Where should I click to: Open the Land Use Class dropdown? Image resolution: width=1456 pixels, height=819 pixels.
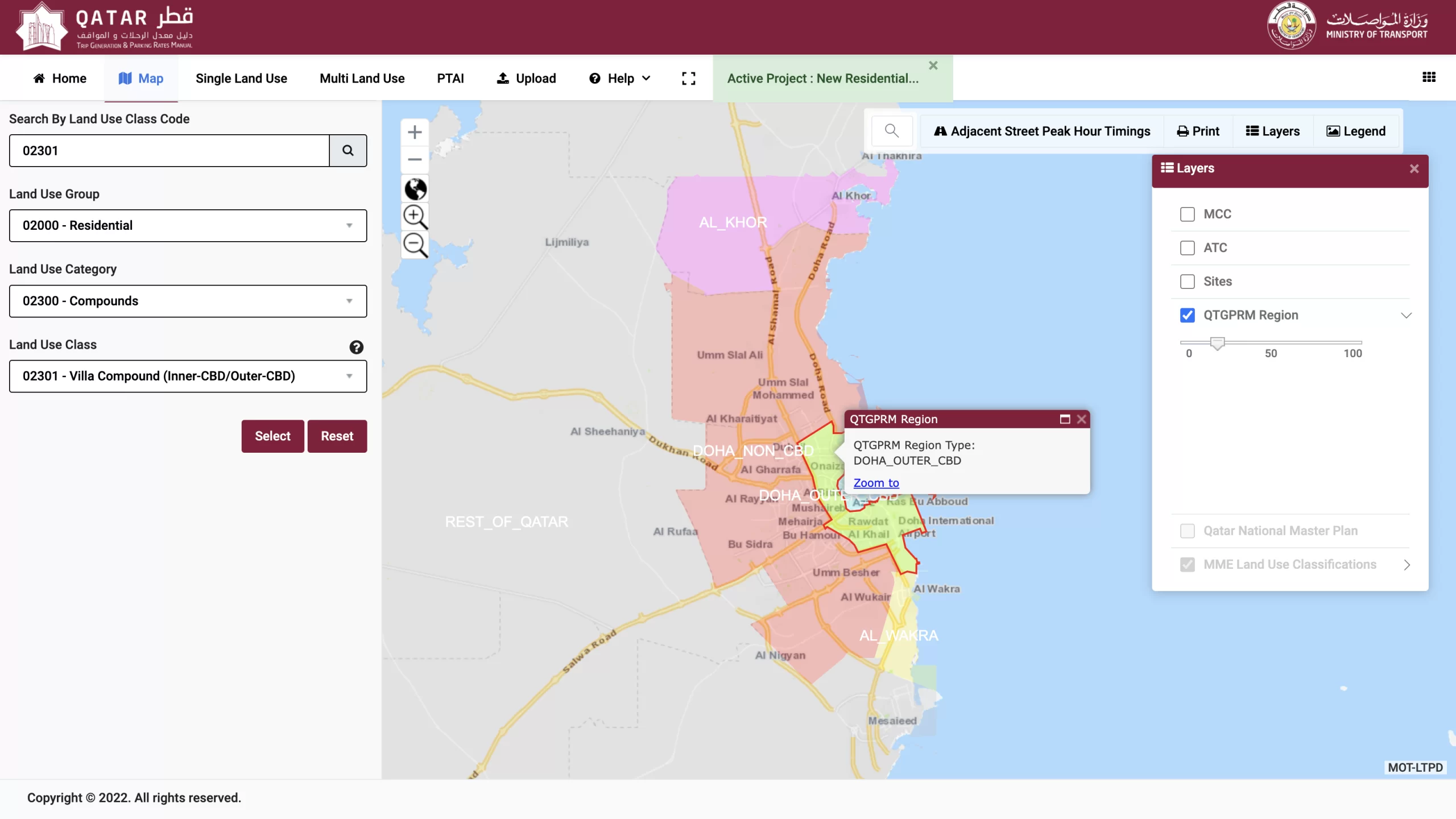coord(188,376)
